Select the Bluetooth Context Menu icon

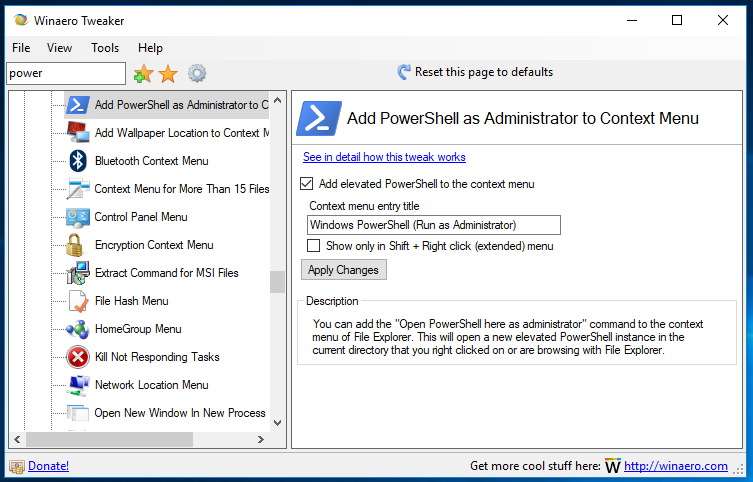coord(78,161)
